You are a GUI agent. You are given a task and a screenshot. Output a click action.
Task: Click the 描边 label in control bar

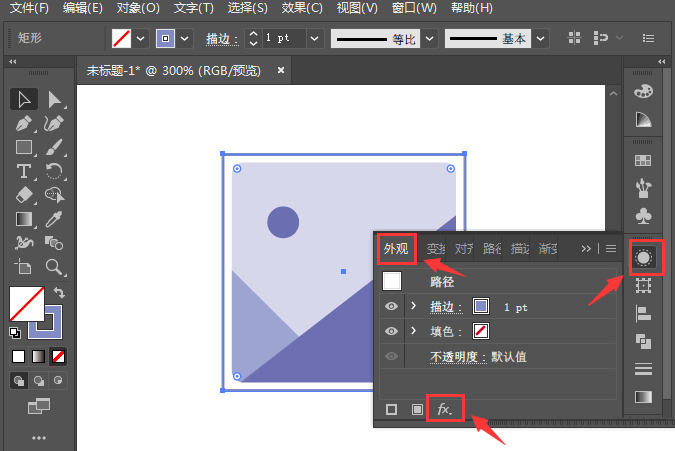[x=222, y=39]
